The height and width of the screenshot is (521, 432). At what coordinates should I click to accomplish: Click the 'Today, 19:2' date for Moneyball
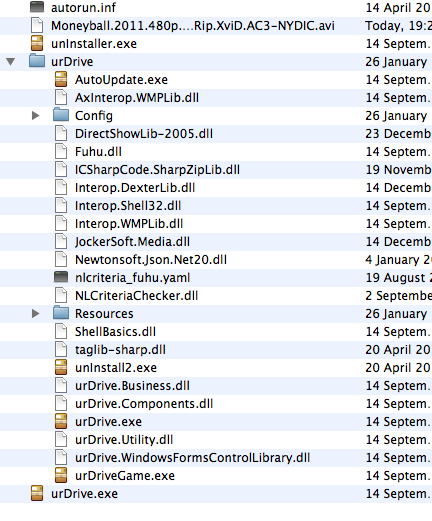pos(399,26)
